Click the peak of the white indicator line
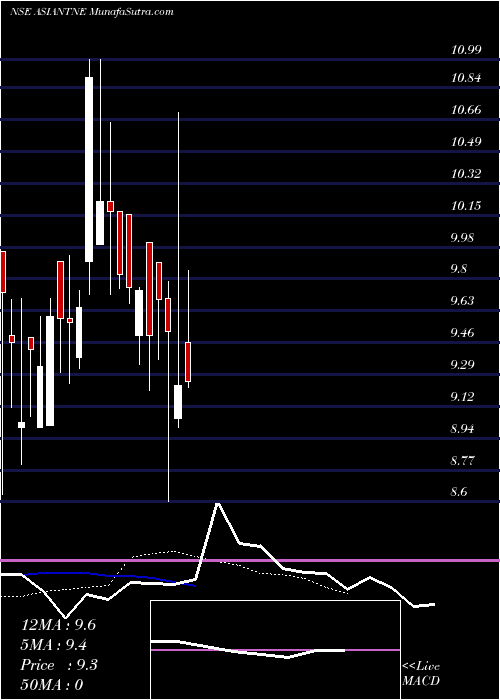The height and width of the screenshot is (700, 500). tap(218, 504)
